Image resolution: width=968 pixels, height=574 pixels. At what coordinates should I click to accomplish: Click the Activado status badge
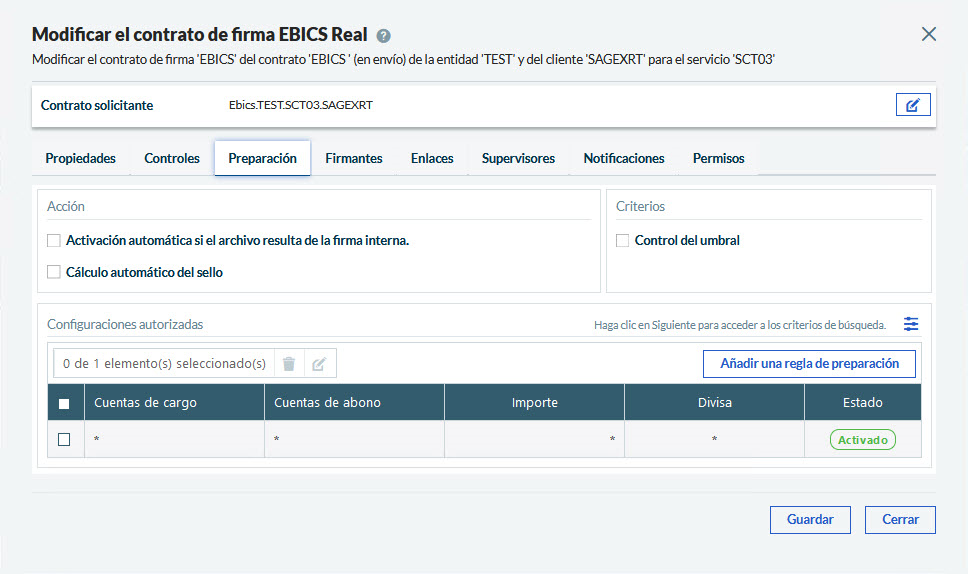[862, 439]
